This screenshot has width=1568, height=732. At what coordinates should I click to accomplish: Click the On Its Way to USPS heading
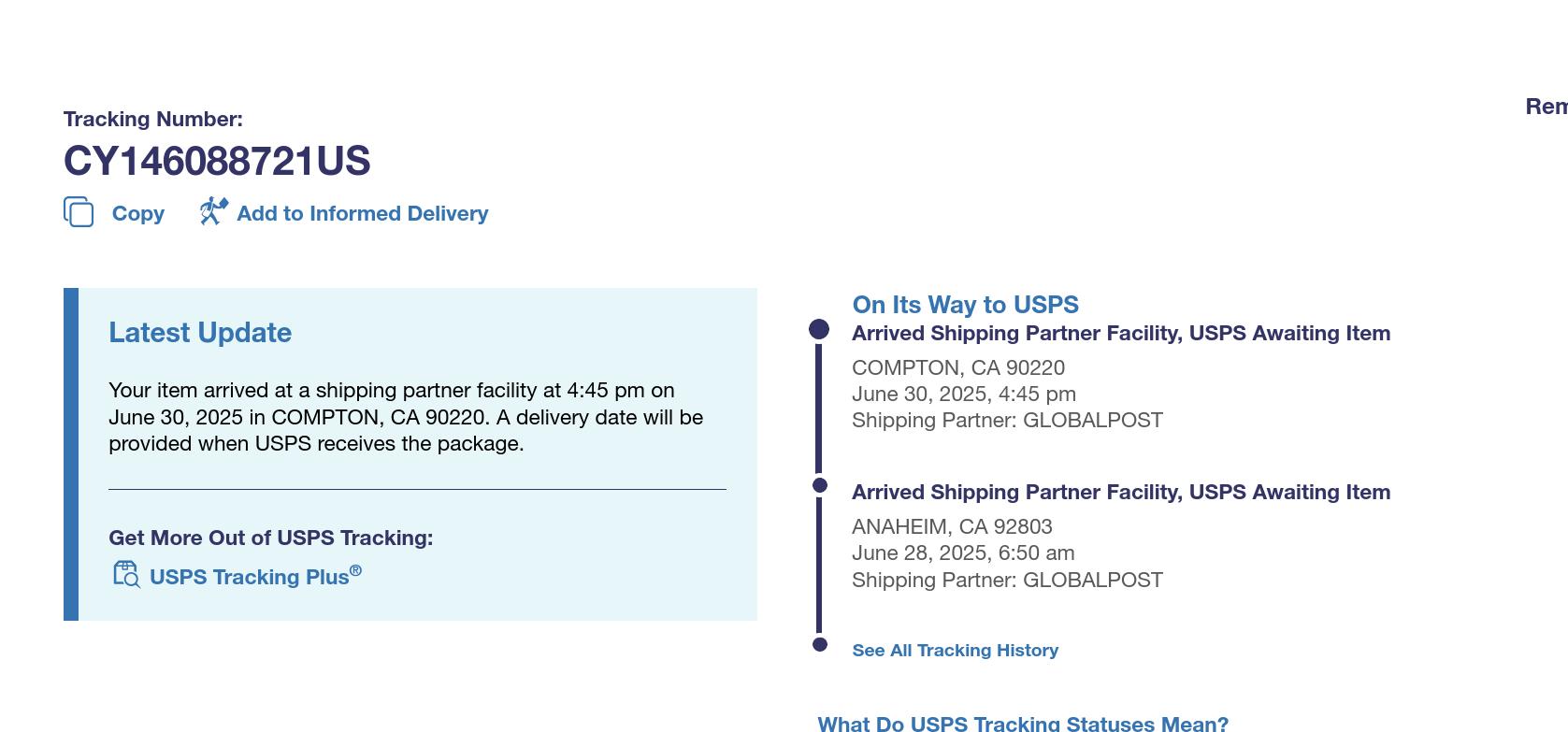(966, 305)
